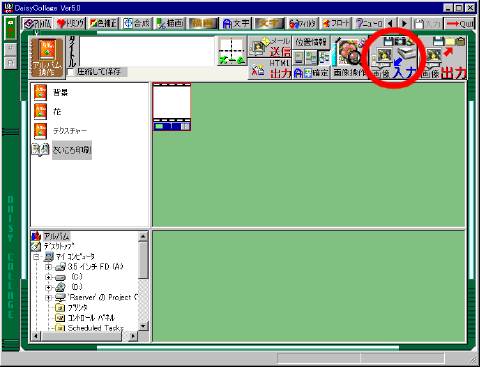The height and width of the screenshot is (367, 480).
Task: Switch to the トリミング tab
Action: [71, 24]
